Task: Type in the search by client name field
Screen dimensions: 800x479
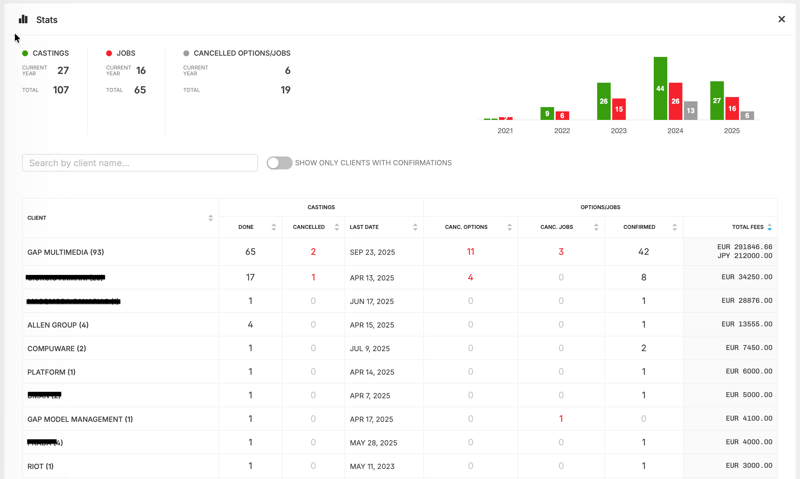Action: tap(140, 163)
